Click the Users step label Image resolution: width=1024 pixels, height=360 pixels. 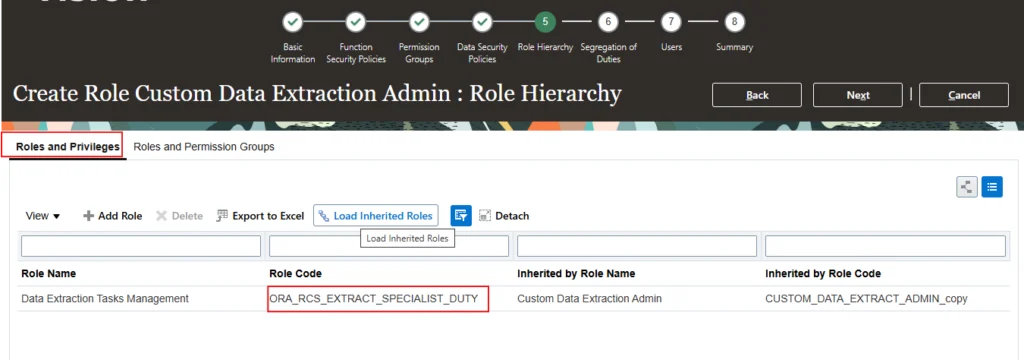(671, 47)
